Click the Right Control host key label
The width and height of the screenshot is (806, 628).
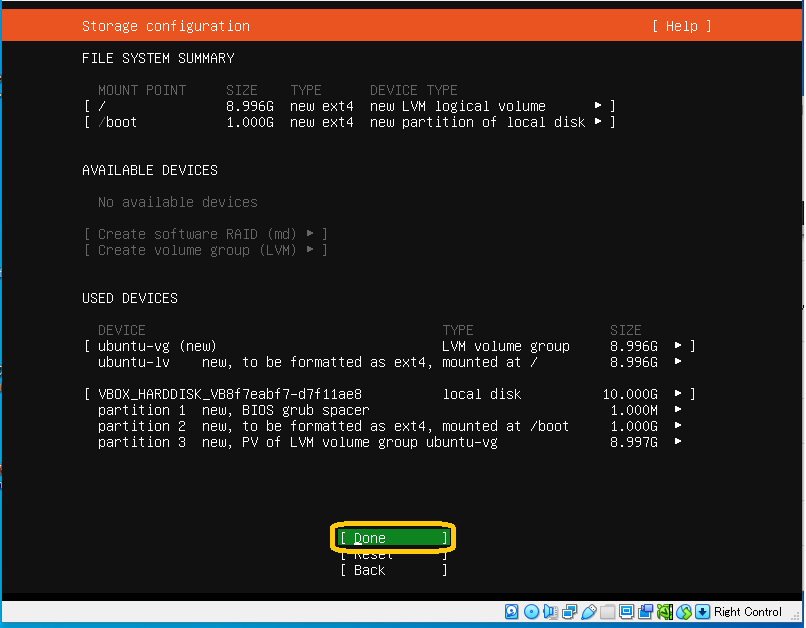pyautogui.click(x=748, y=612)
